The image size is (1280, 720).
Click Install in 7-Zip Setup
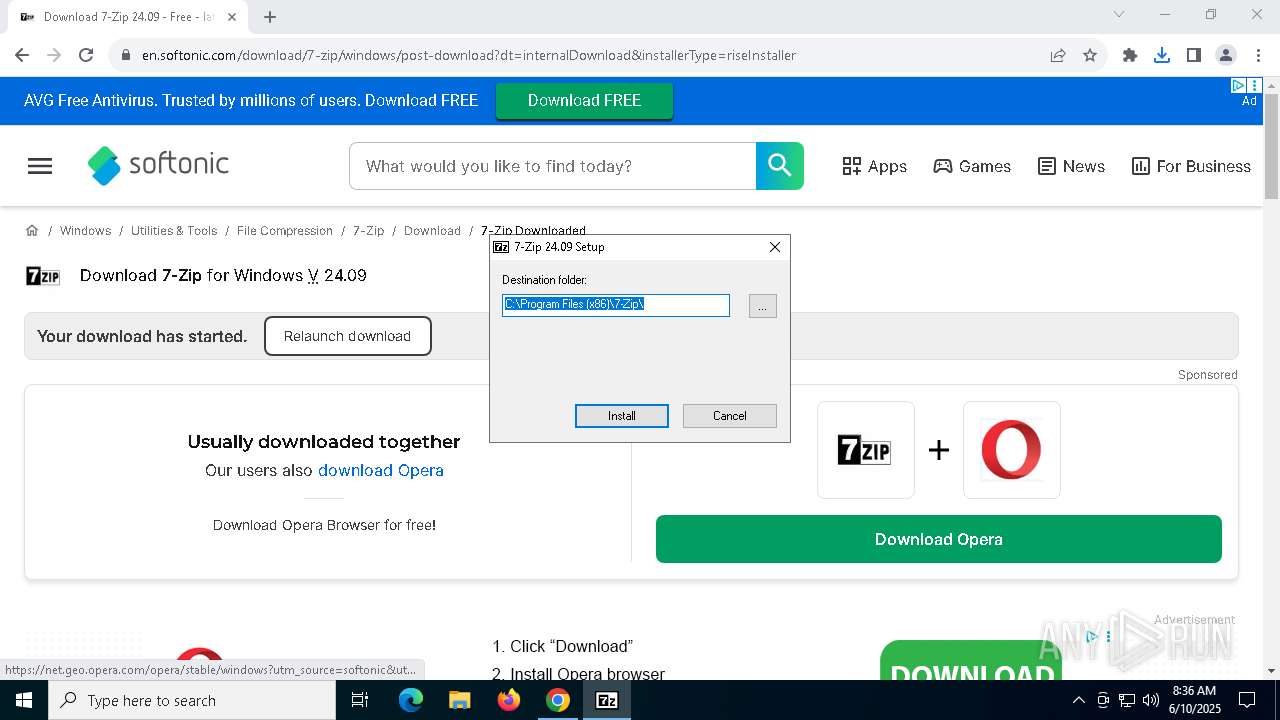point(622,416)
